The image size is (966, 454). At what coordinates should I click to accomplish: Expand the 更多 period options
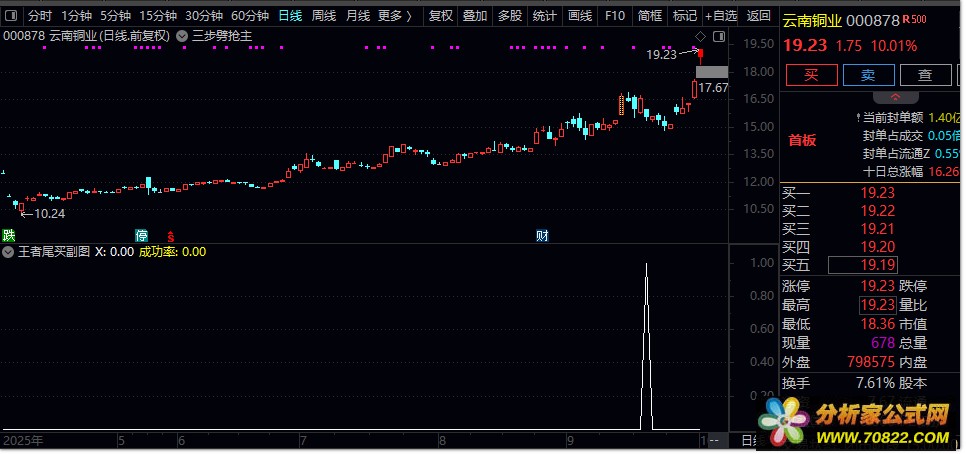pyautogui.click(x=395, y=16)
